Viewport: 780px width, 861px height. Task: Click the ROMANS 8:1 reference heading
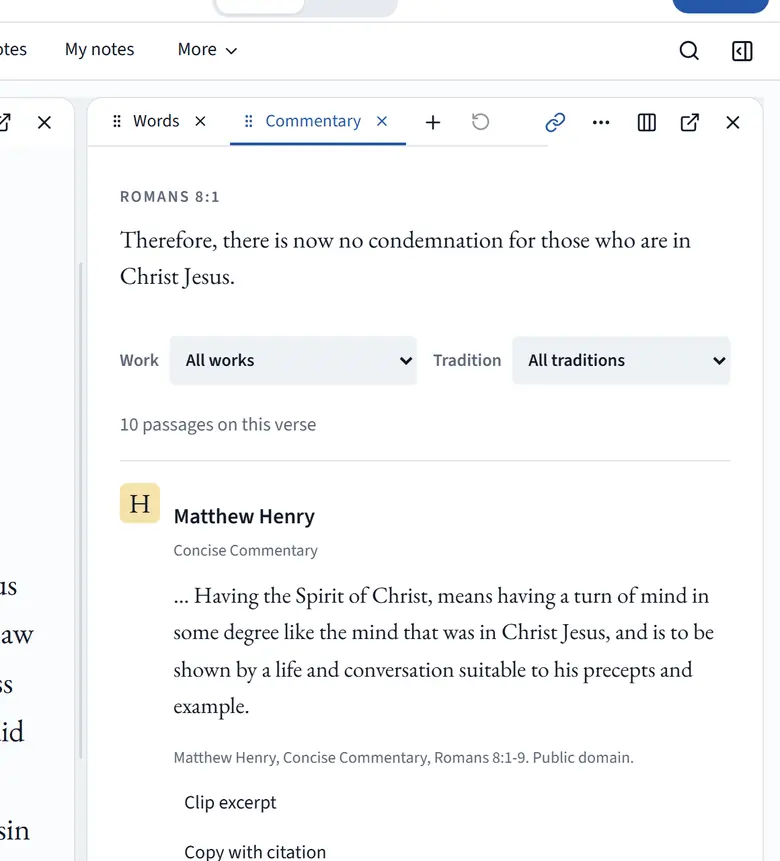[170, 197]
